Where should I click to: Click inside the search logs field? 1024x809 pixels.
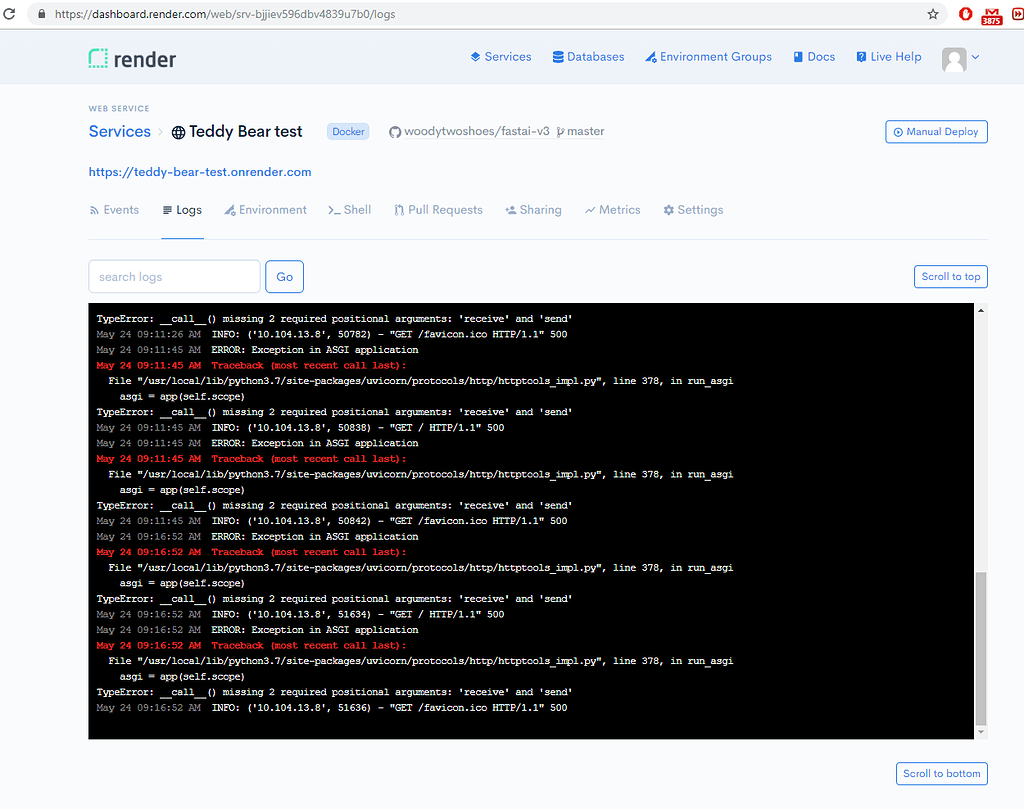pyautogui.click(x=174, y=276)
